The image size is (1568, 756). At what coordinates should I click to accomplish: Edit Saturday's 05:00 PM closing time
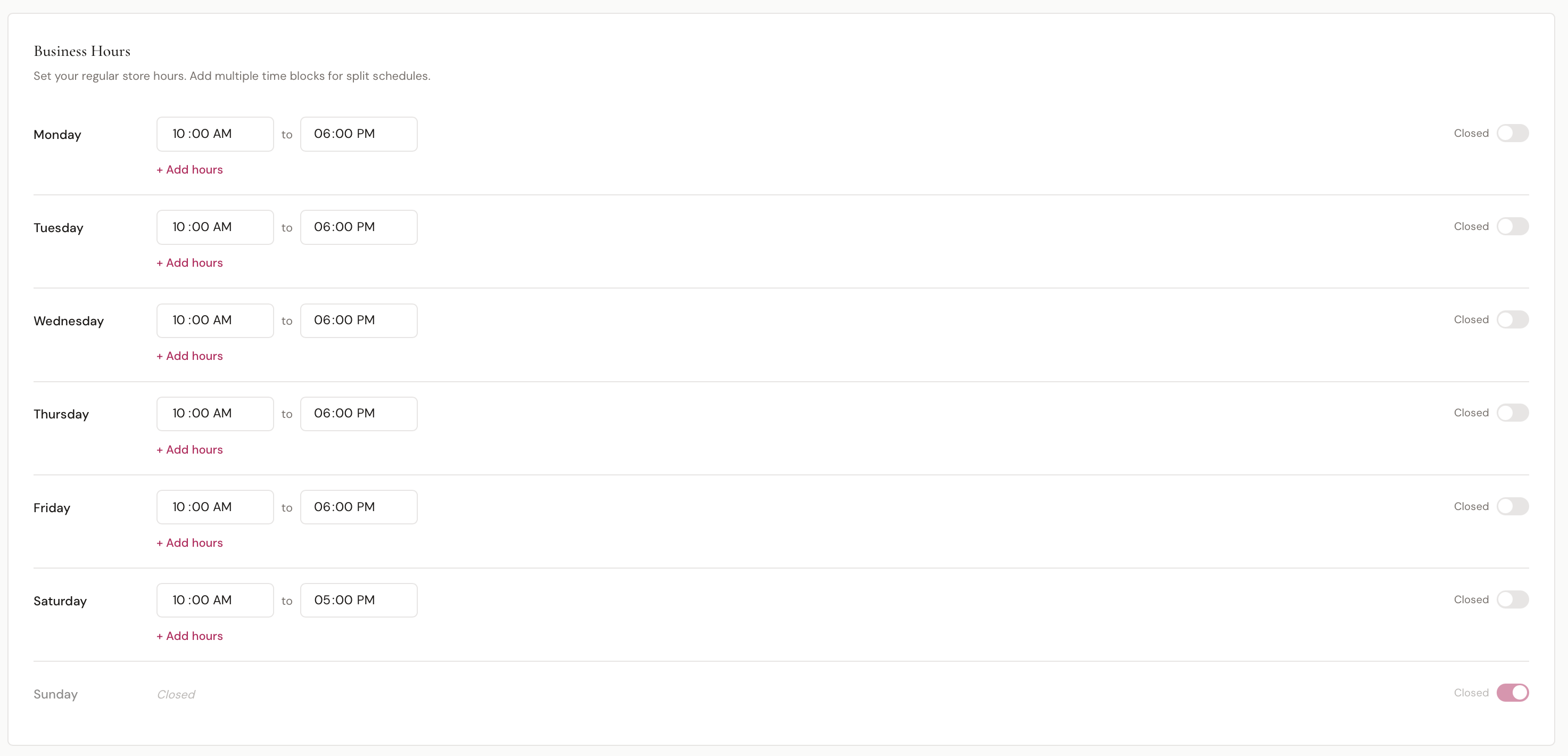(359, 600)
